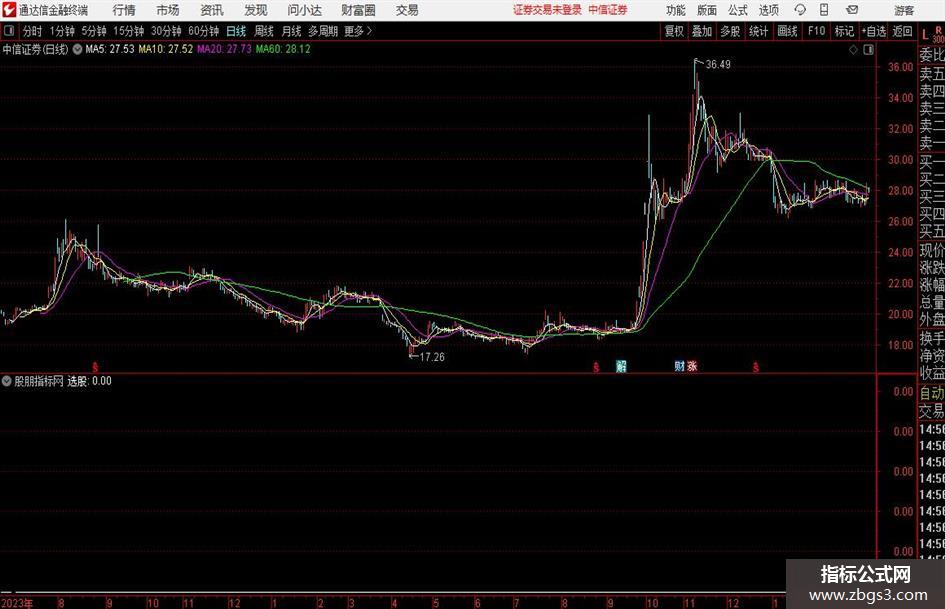Click the 中信证券(日线) chart title
945x609 pixels.
pyautogui.click(x=36, y=49)
